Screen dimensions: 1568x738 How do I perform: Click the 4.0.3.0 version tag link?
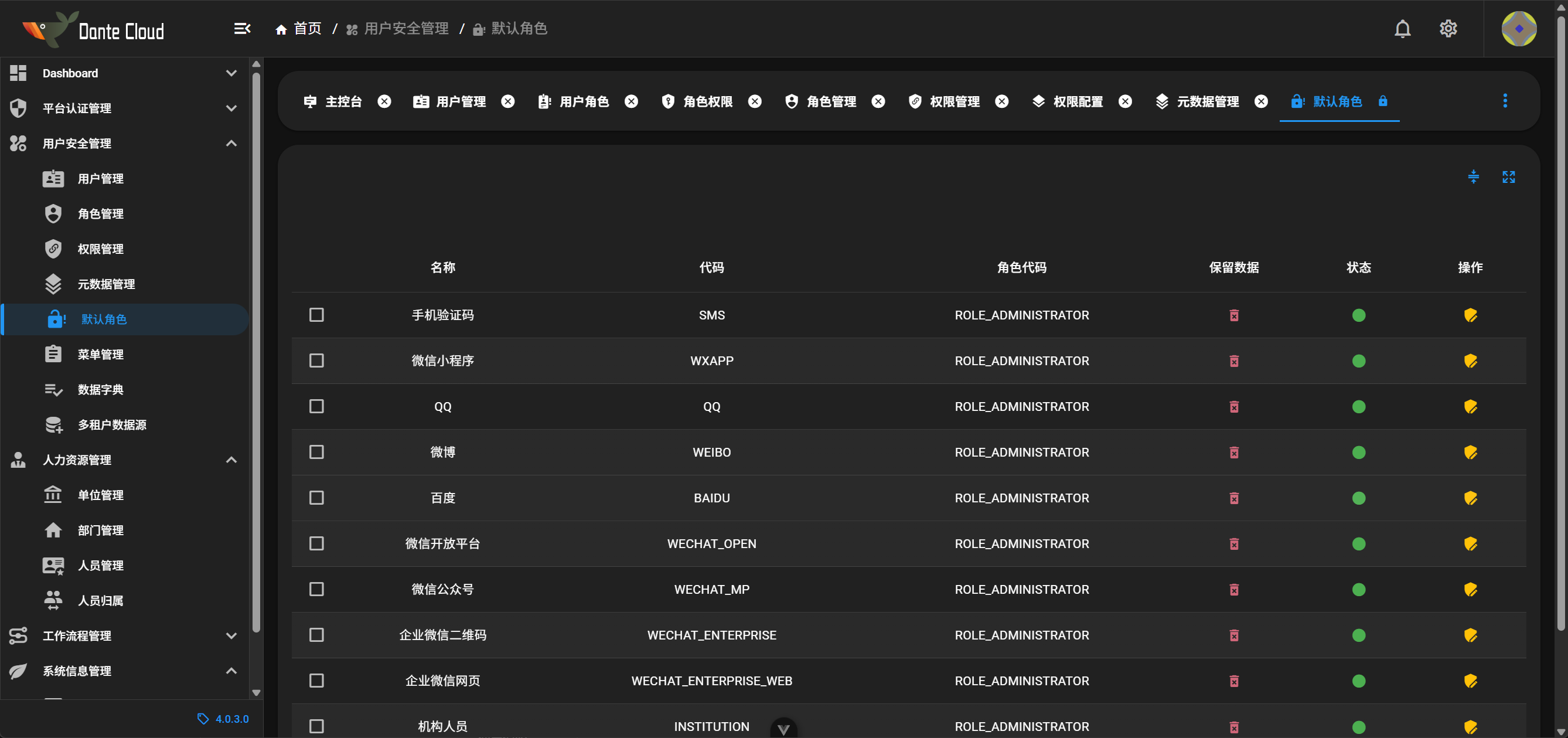click(231, 719)
